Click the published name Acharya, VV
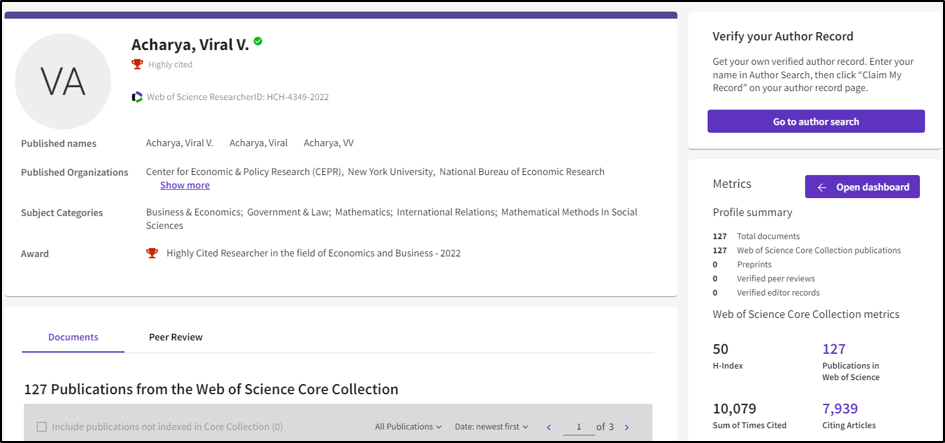Screen dimensions: 945x443 coord(328,143)
